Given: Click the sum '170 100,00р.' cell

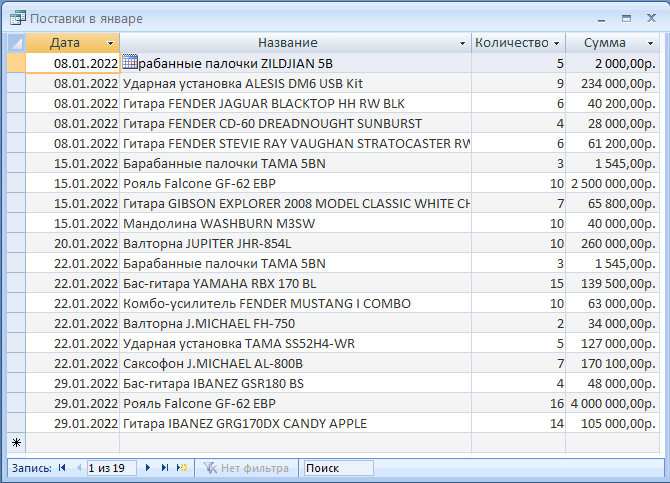Looking at the screenshot, I should (612, 363).
